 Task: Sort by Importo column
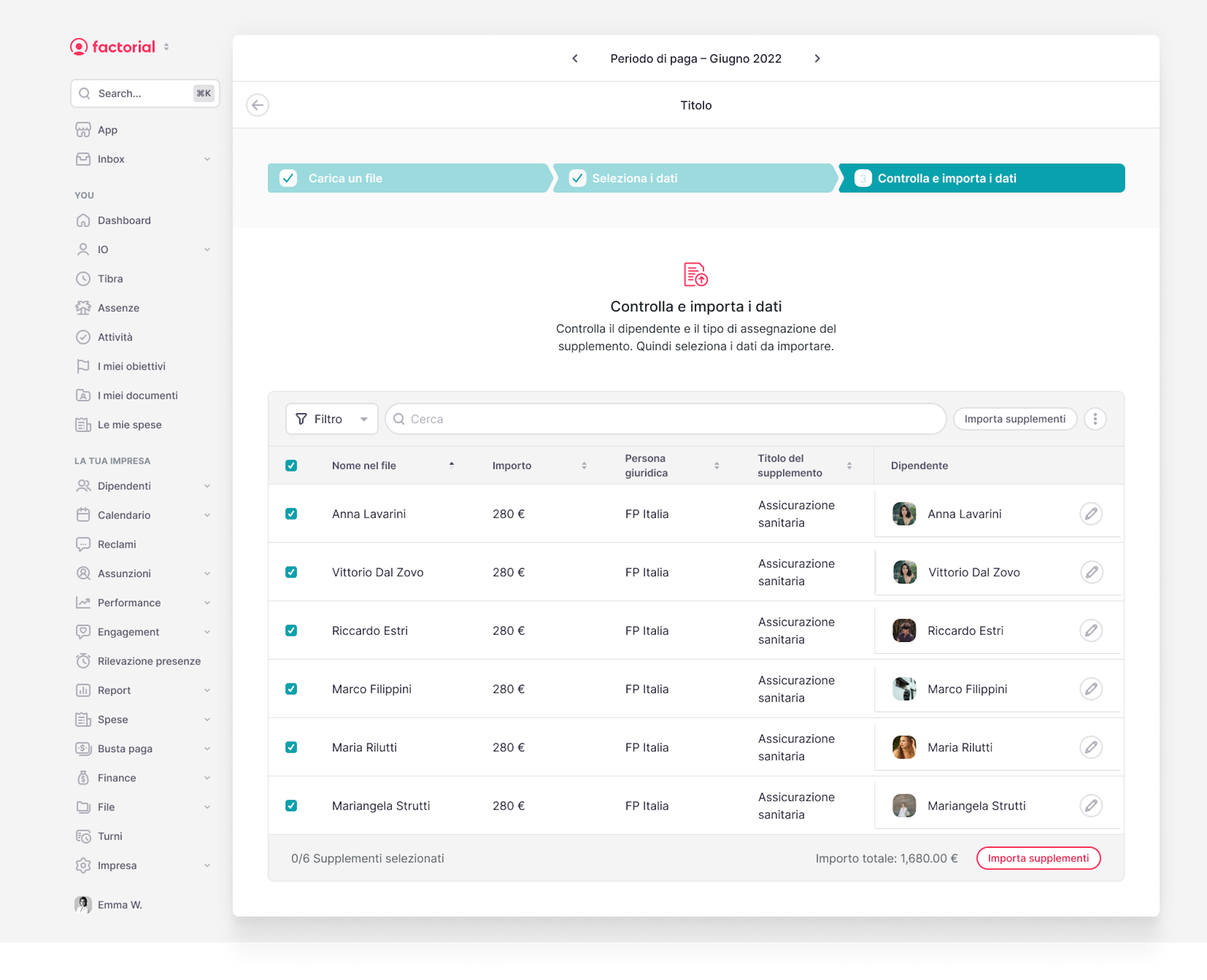click(584, 466)
